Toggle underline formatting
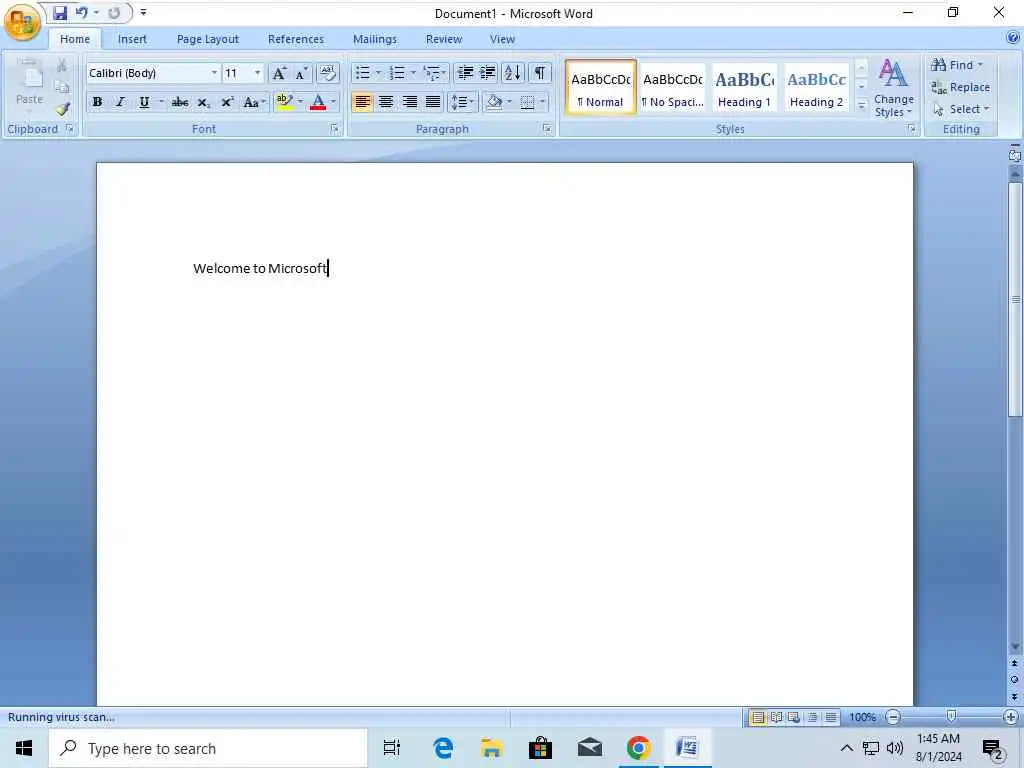Viewport: 1024px width, 768px height. point(144,102)
